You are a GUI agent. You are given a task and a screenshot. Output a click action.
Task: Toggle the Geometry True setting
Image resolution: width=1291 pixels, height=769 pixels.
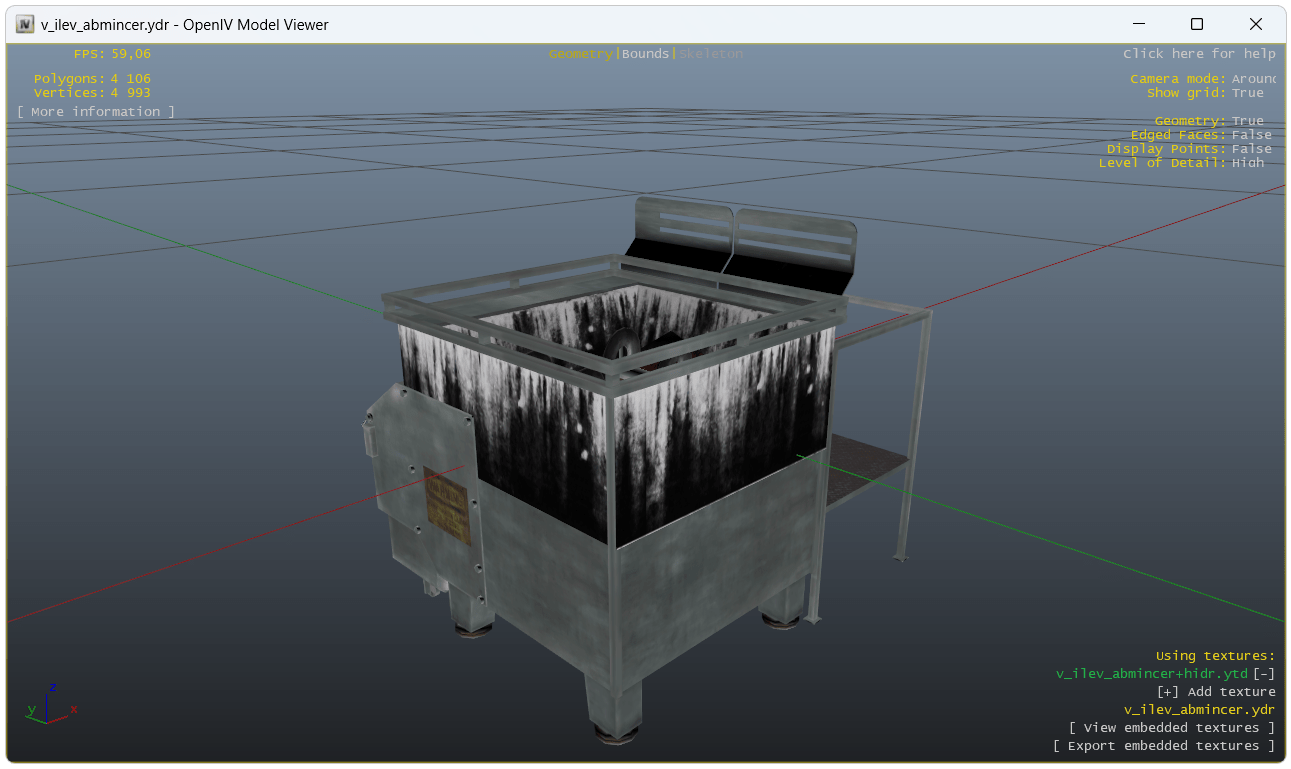1248,121
